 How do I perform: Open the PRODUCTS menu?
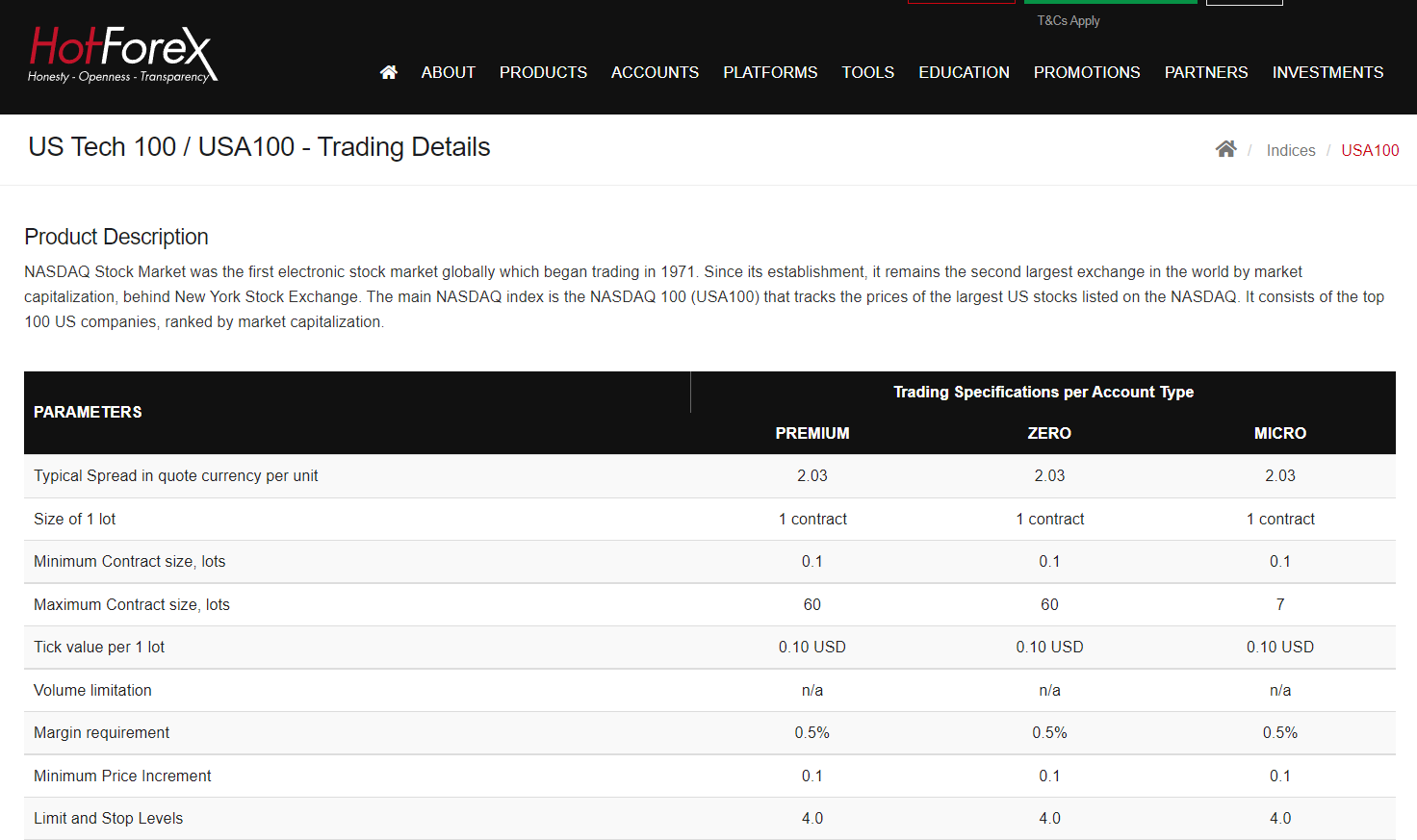click(x=543, y=72)
